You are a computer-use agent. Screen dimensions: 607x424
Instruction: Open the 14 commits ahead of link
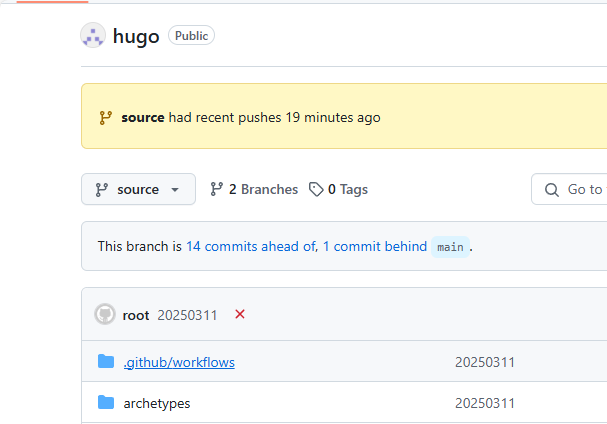252,246
